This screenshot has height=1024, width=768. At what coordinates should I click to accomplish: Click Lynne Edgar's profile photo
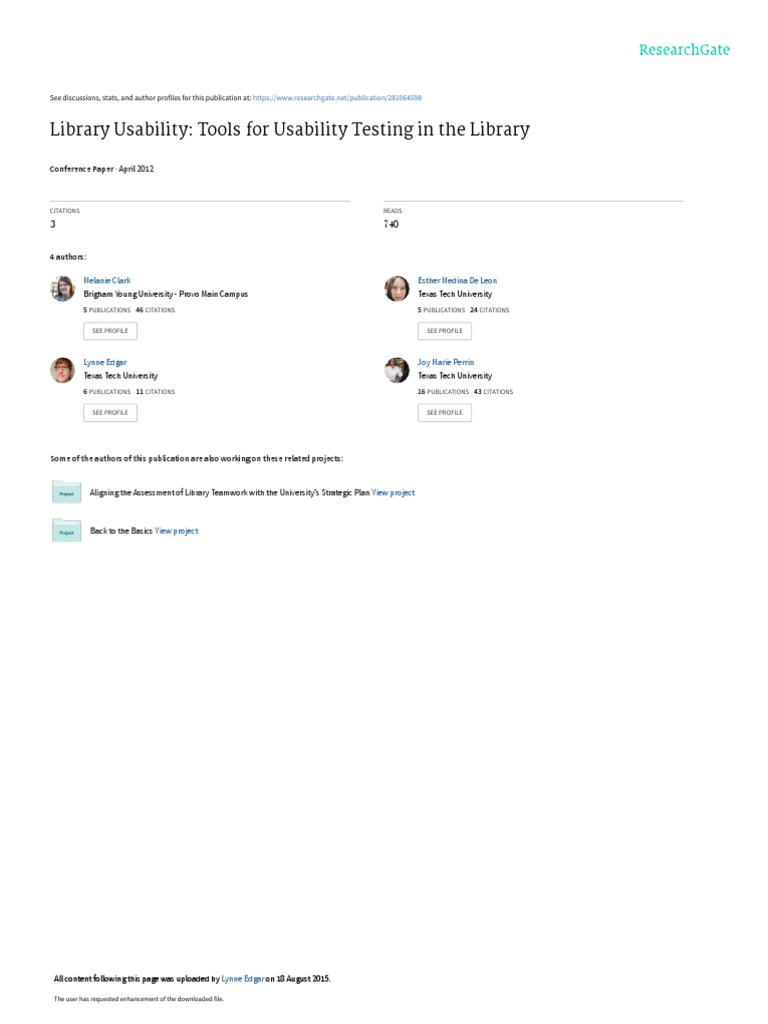62,370
